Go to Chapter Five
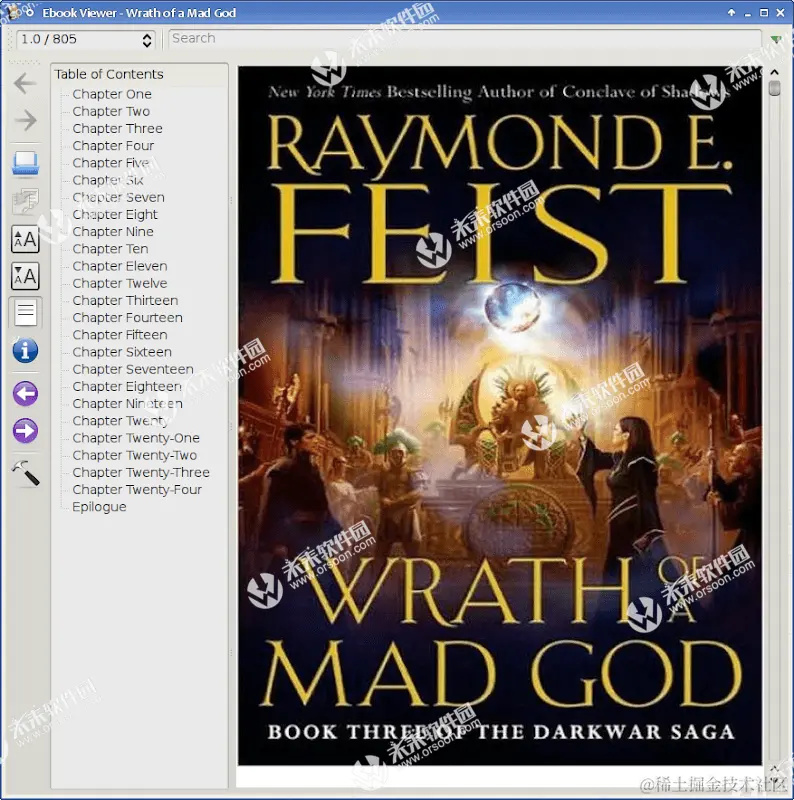 pyautogui.click(x=111, y=163)
